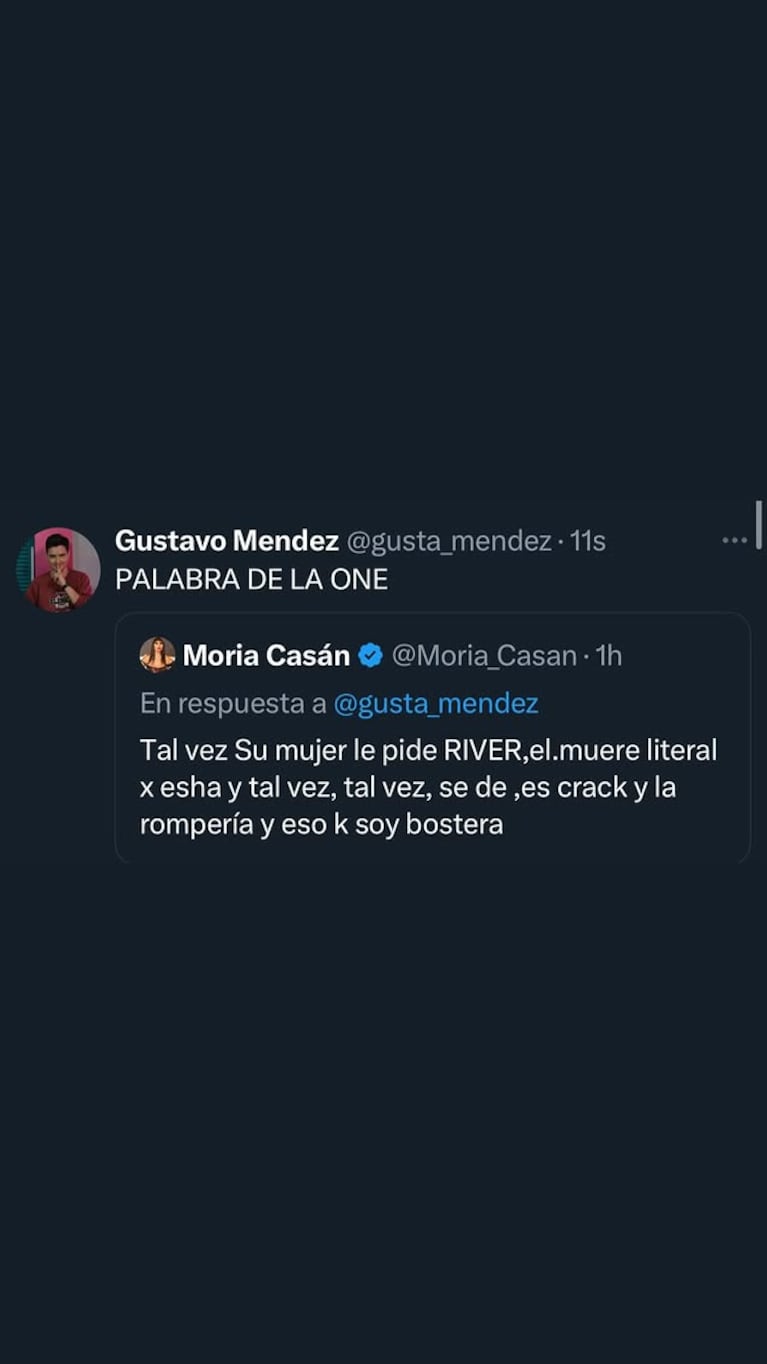The image size is (767, 1364).
Task: Open Gustavo Mendez's profile picture
Action: coord(59,569)
